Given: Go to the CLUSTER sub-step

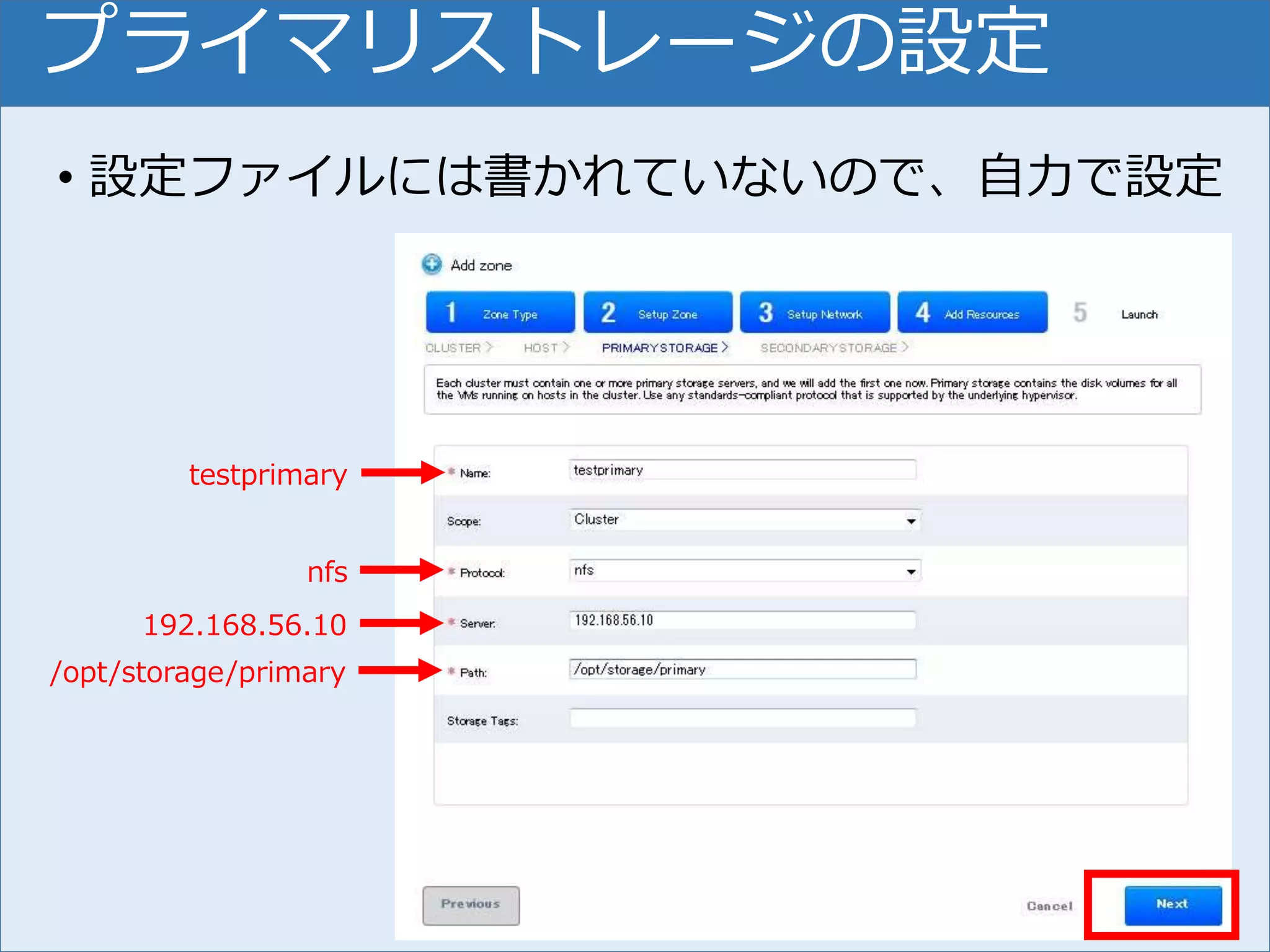Looking at the screenshot, I should 459,348.
